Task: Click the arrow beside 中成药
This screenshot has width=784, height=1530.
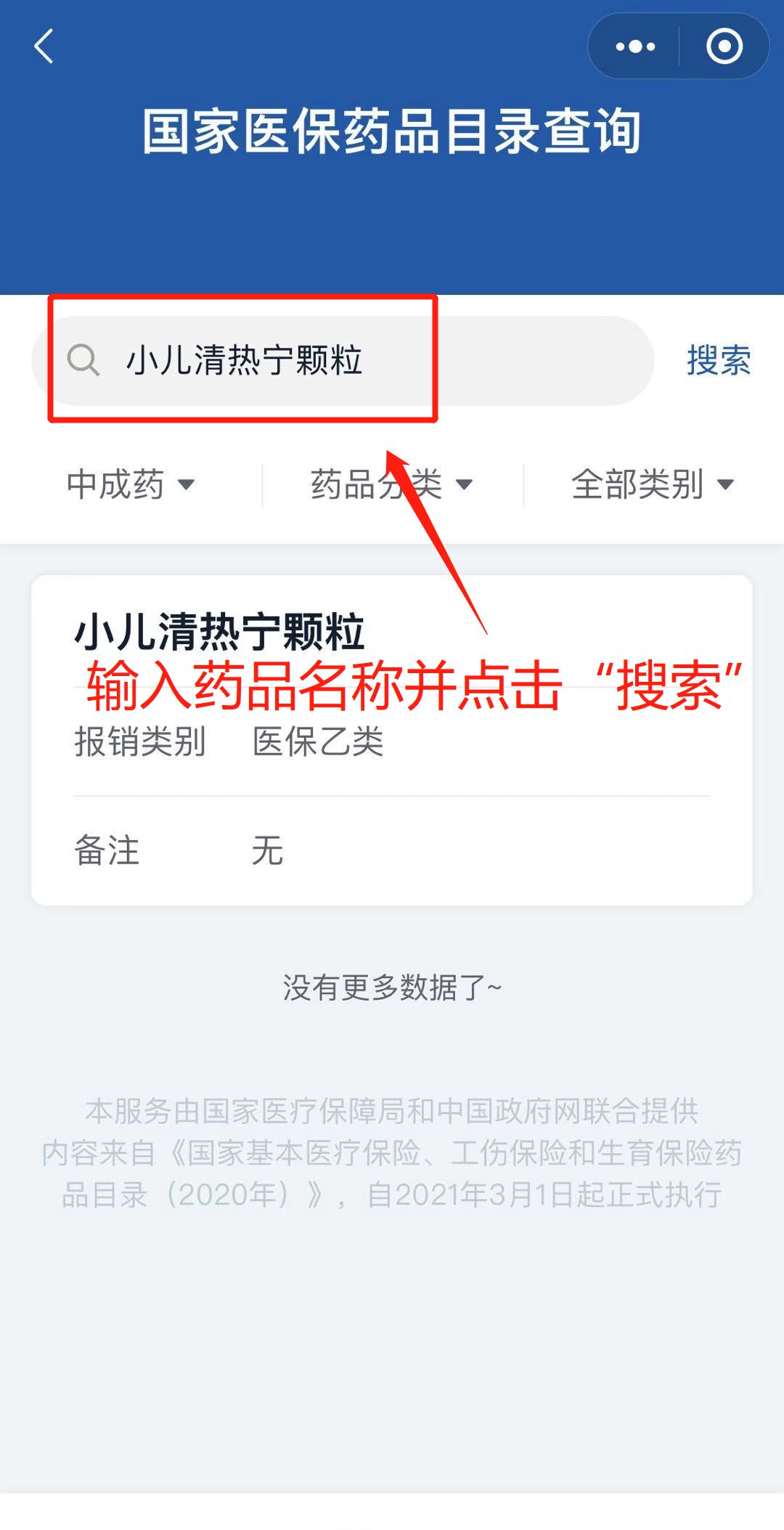Action: pyautogui.click(x=187, y=484)
